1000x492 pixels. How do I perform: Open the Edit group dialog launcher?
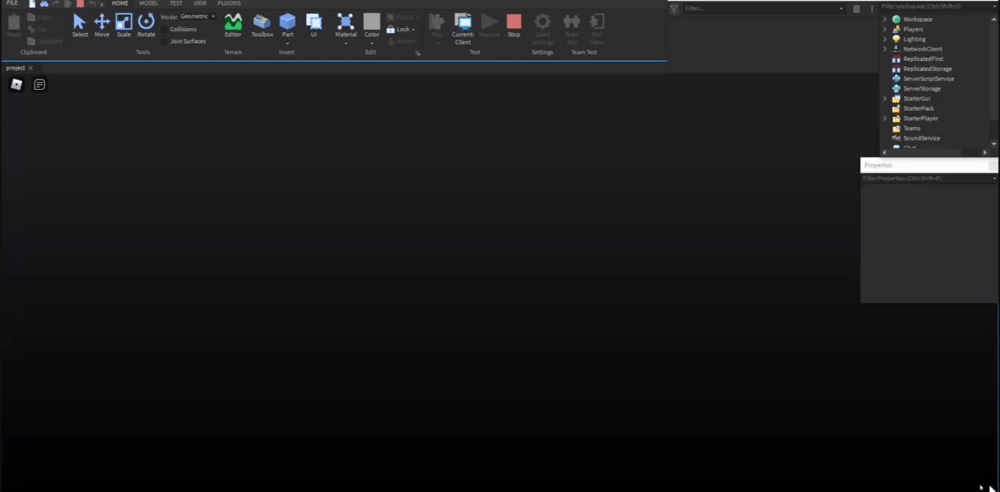[418, 54]
